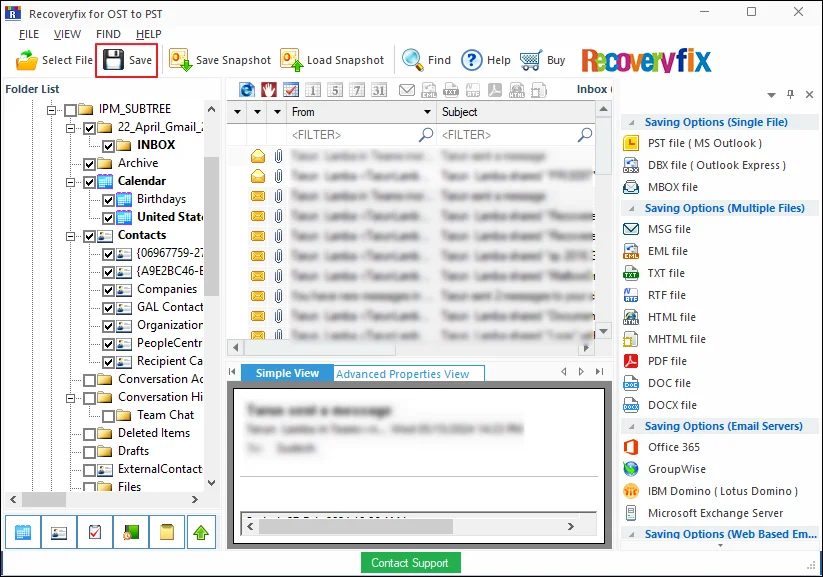Click the Select File toolbar icon
The width and height of the screenshot is (823, 577).
point(27,60)
